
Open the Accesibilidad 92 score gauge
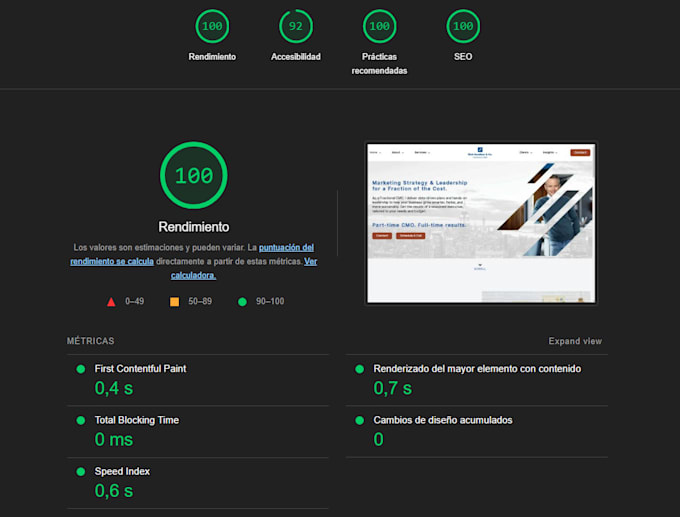click(x=295, y=26)
